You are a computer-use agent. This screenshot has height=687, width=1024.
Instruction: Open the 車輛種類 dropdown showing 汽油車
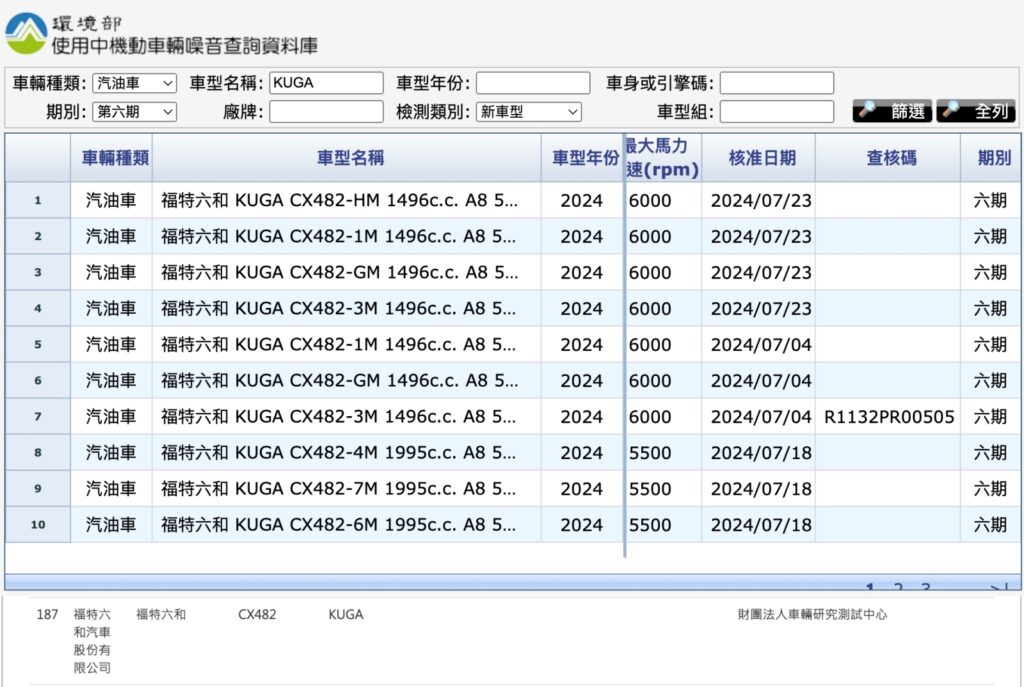(x=135, y=83)
